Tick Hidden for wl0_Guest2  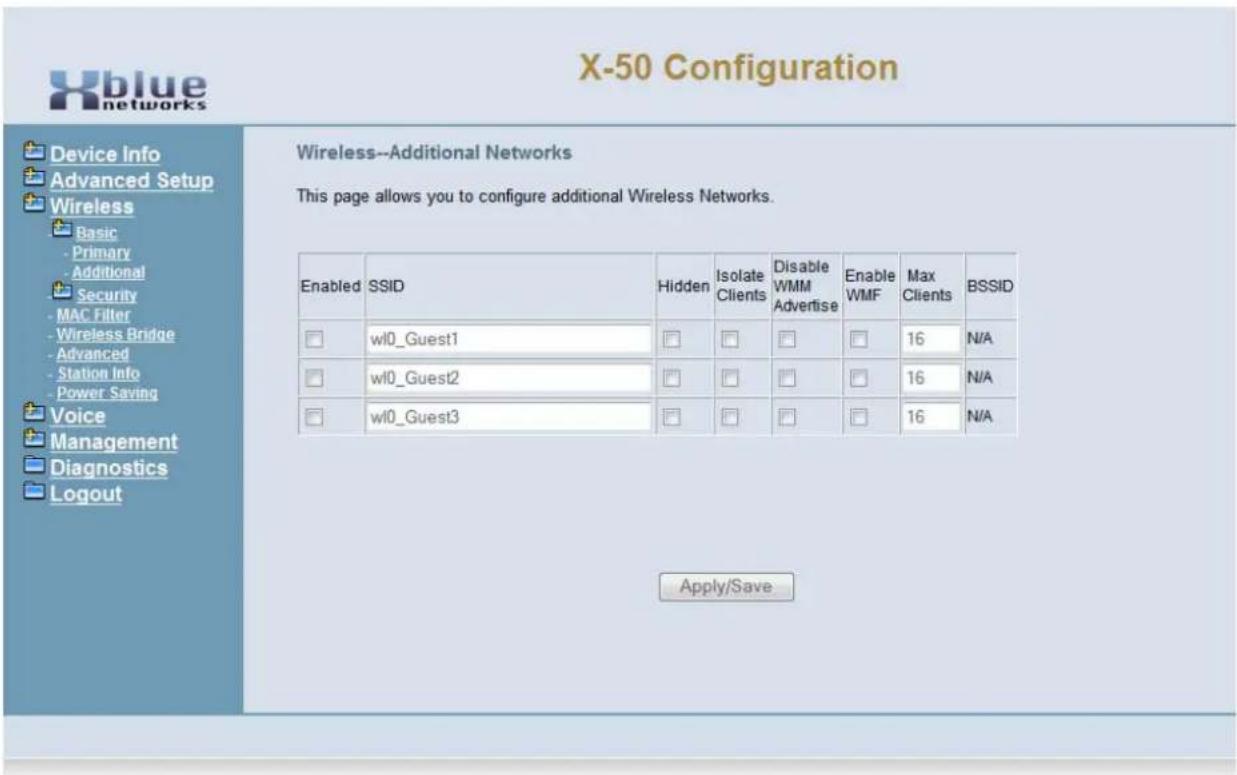click(x=673, y=379)
